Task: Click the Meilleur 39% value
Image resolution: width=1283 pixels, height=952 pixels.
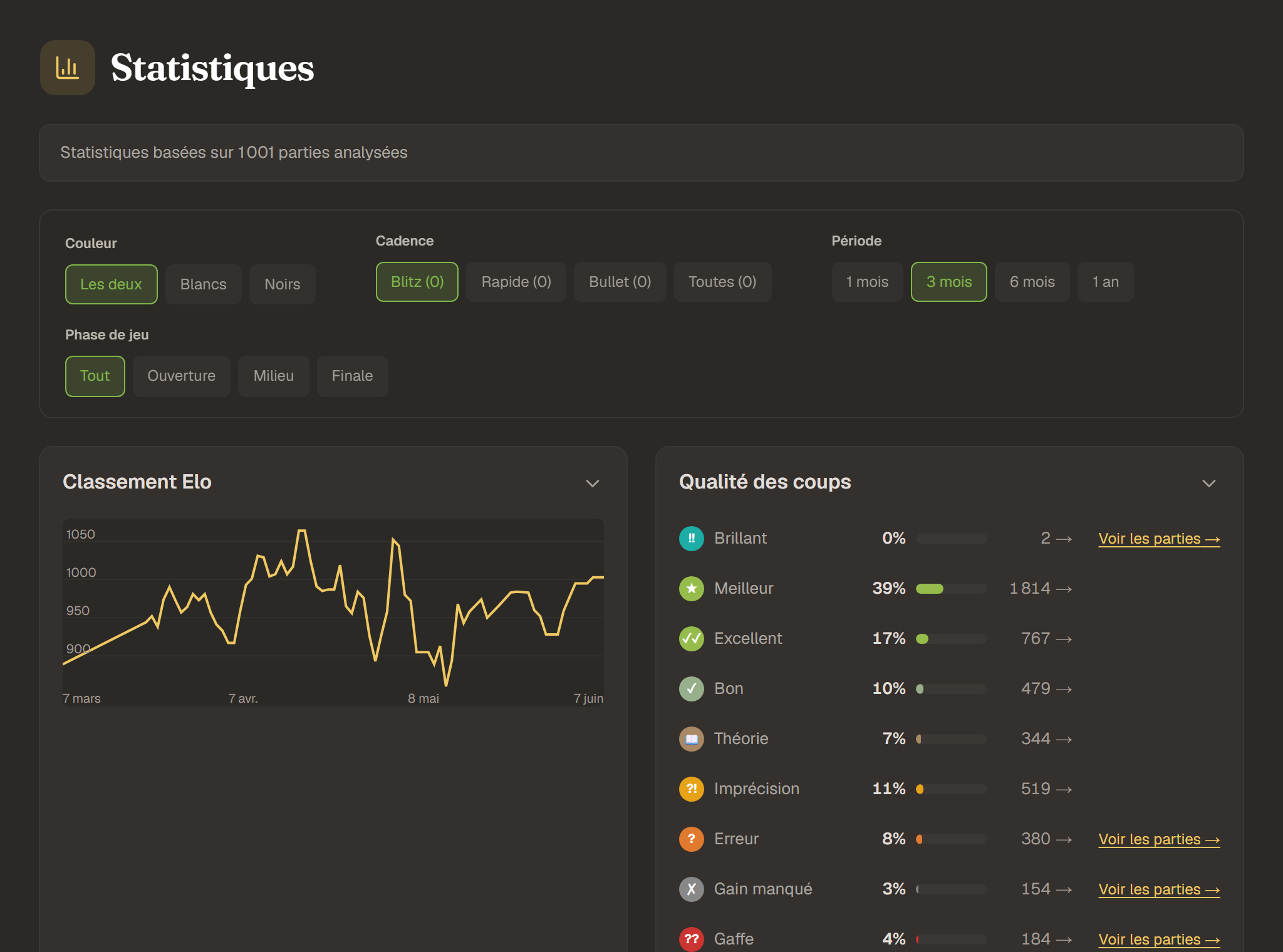Action: [889, 589]
